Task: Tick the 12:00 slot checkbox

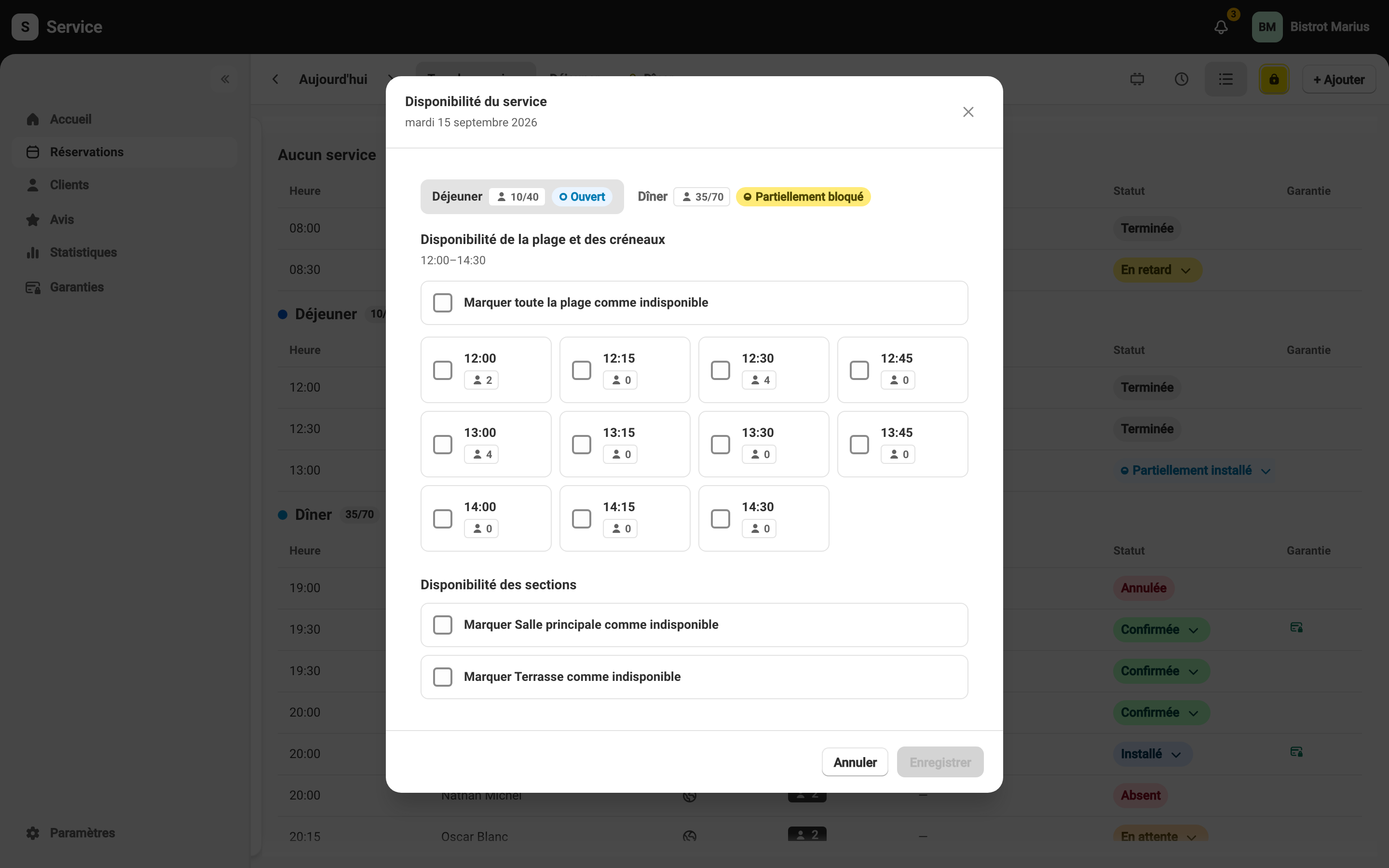Action: [x=443, y=370]
